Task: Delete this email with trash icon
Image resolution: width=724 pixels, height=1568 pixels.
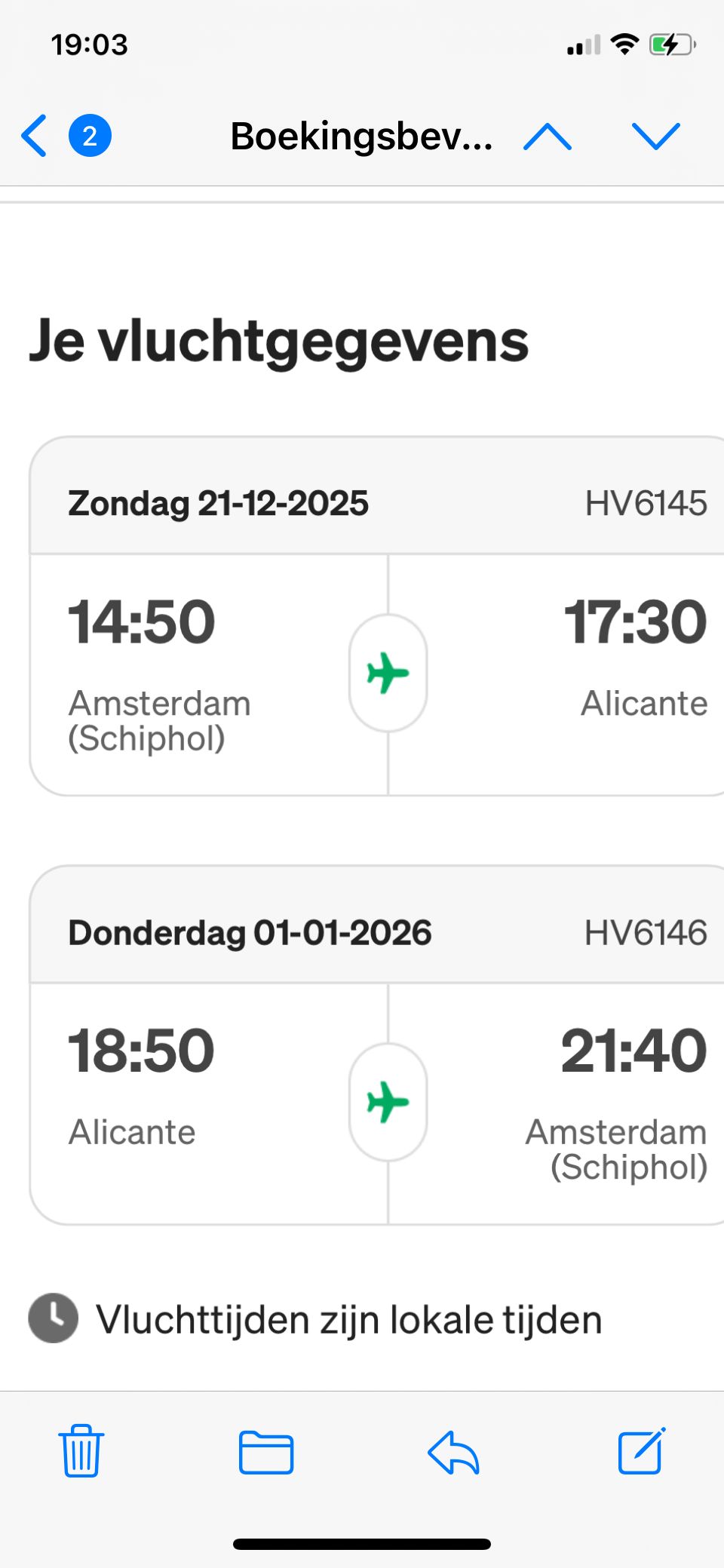Action: (81, 1450)
